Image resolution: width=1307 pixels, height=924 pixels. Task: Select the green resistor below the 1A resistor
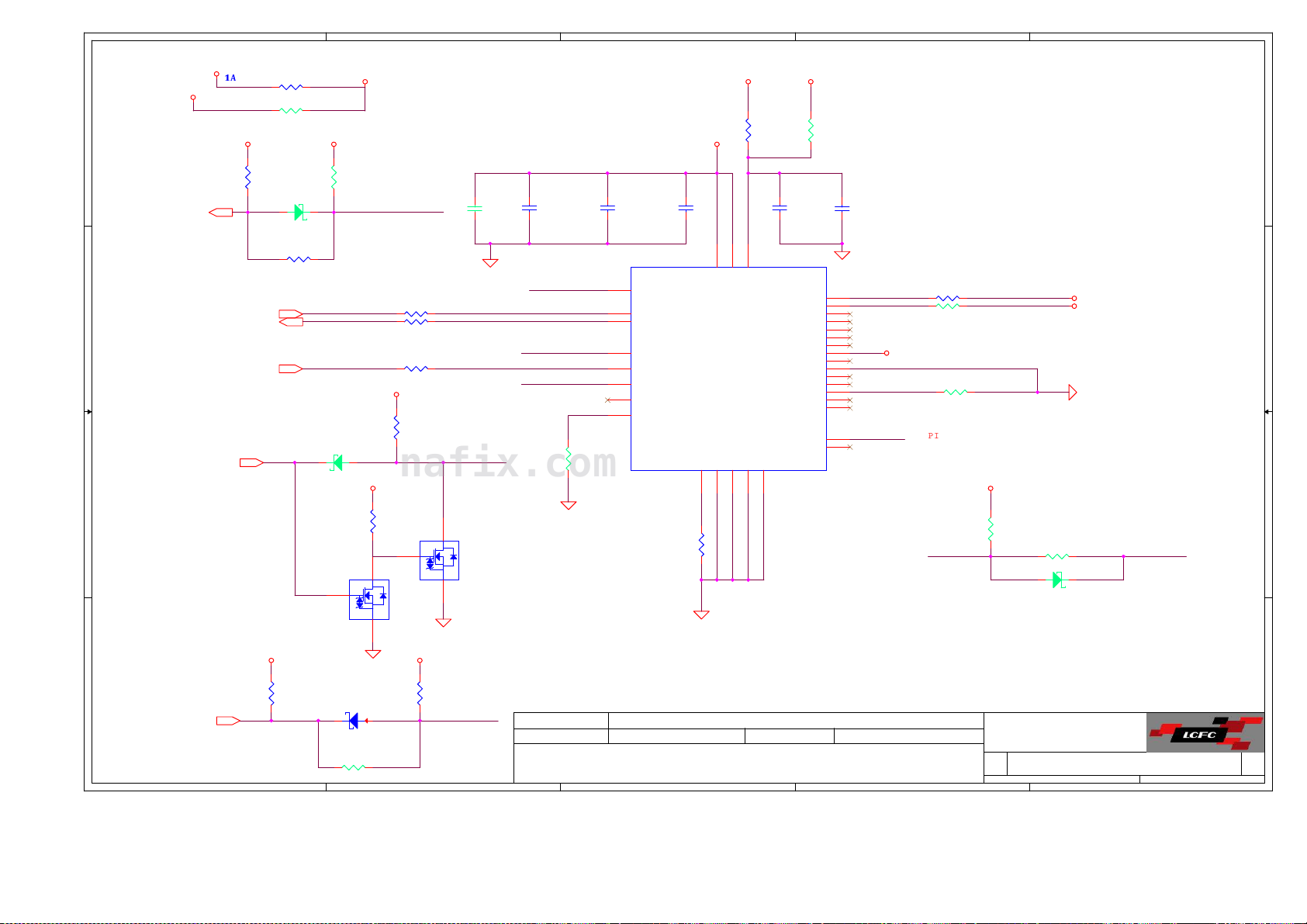coord(291,111)
